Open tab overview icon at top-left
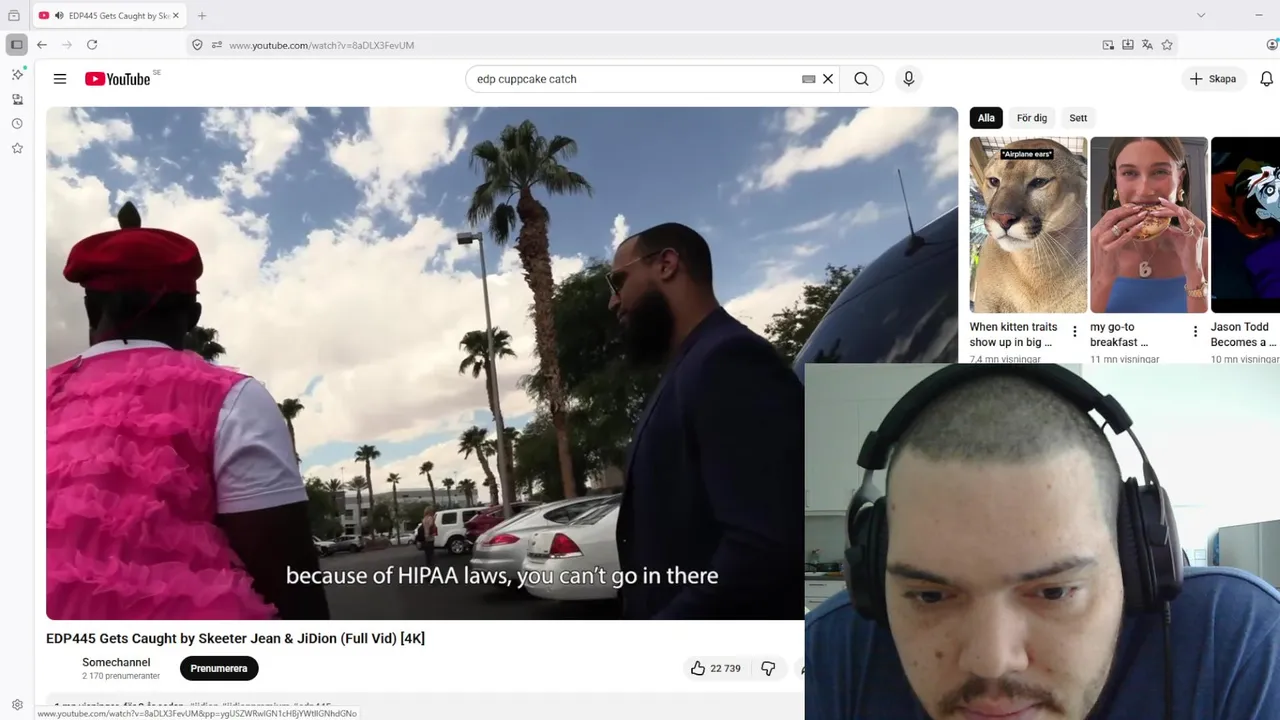The image size is (1280, 720). click(14, 15)
